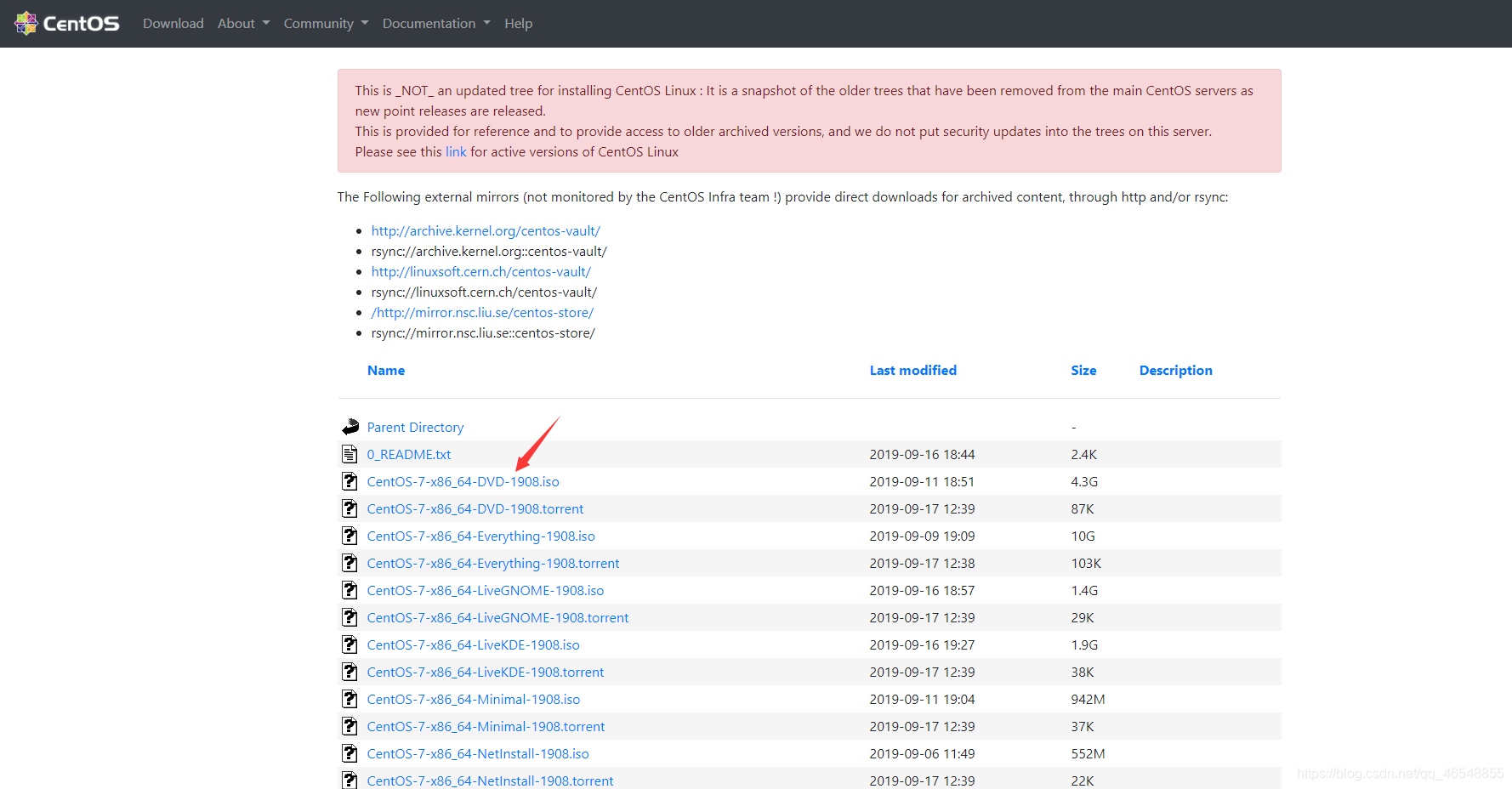Download CentOS-7-x86_64-LiveKDE-1908.iso

(x=474, y=645)
